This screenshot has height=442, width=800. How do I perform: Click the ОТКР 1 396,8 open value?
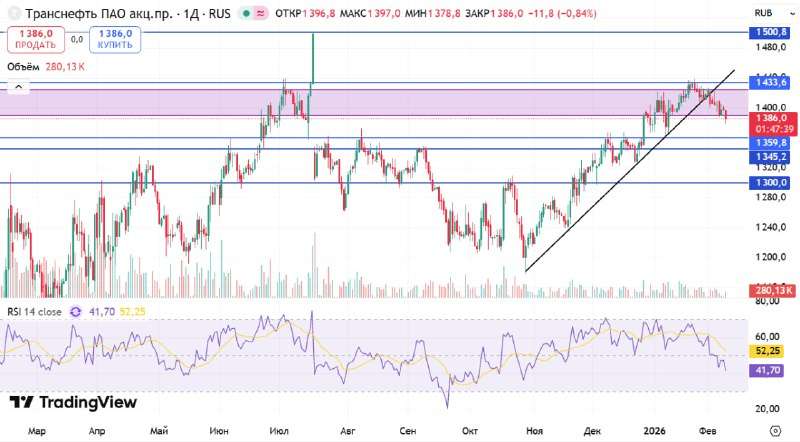pos(305,14)
